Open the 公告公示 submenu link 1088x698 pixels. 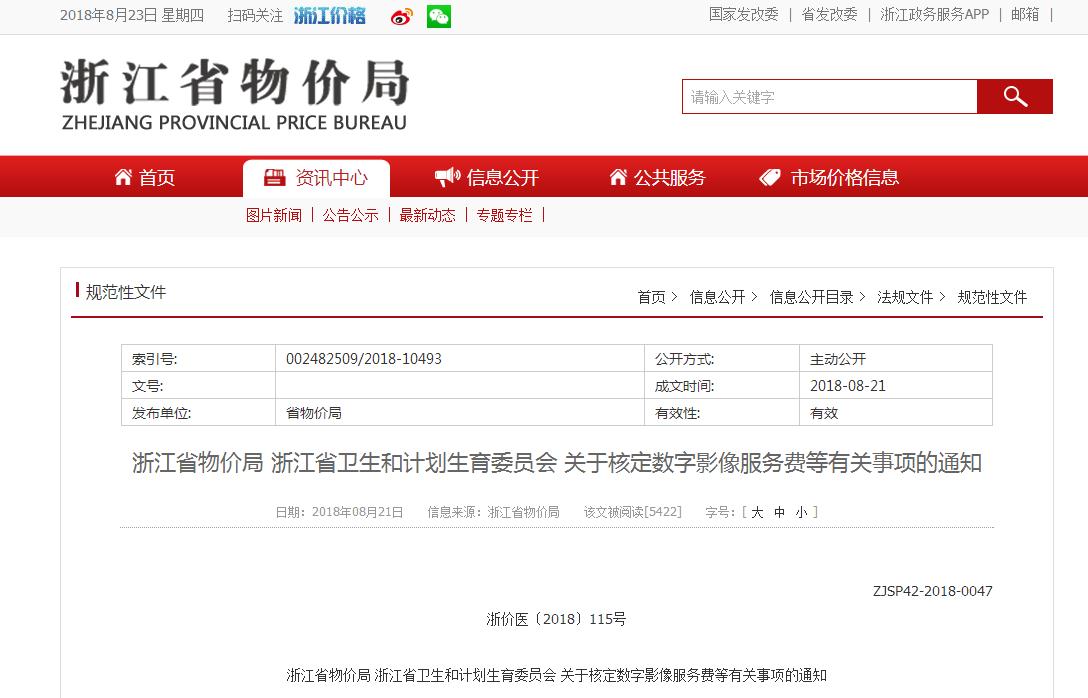pyautogui.click(x=350, y=215)
